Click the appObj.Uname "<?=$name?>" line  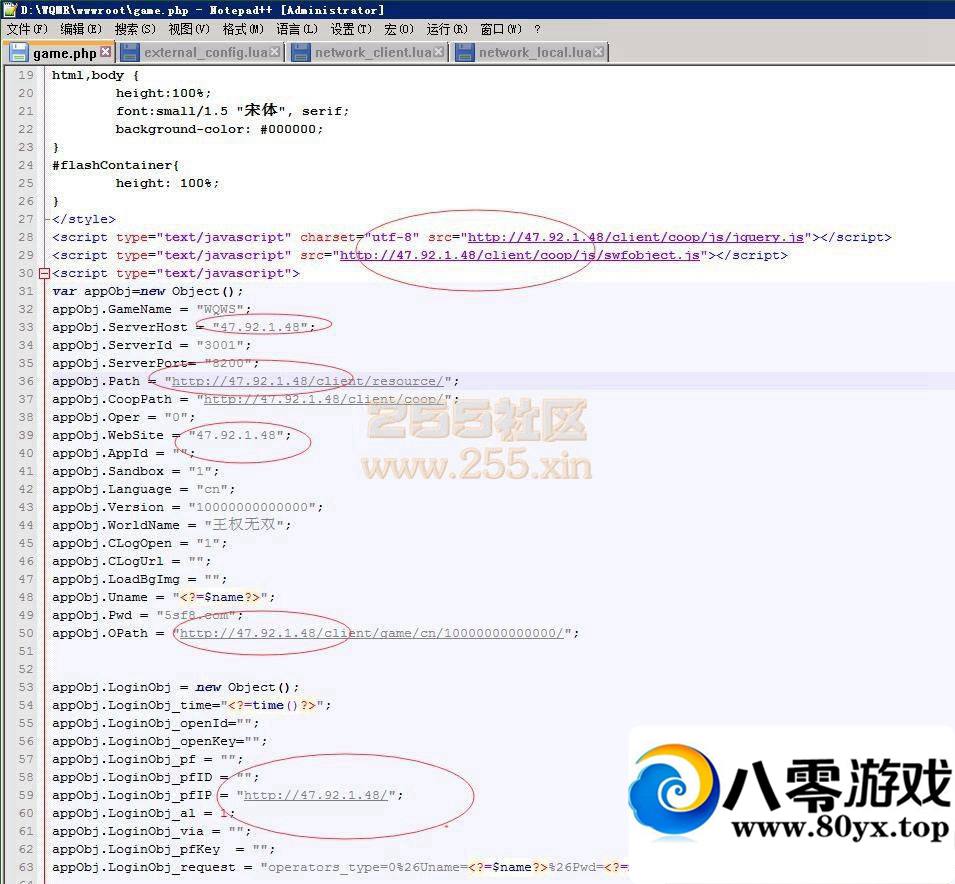(163, 598)
